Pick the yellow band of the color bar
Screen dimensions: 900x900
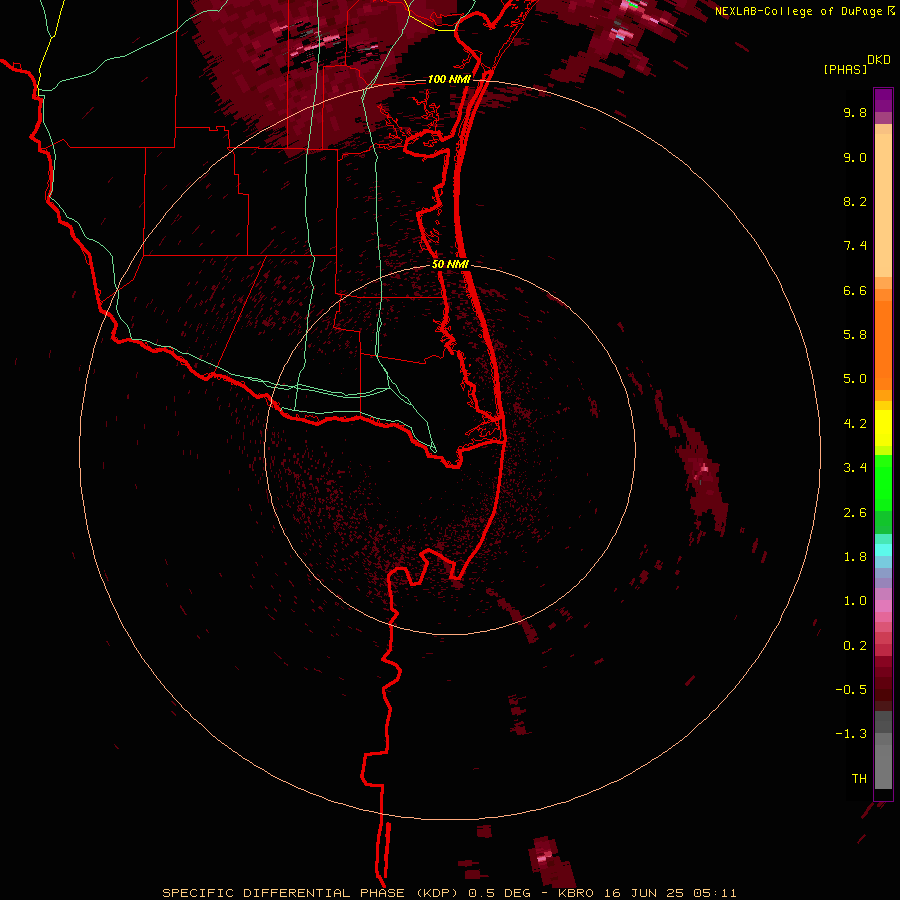883,428
